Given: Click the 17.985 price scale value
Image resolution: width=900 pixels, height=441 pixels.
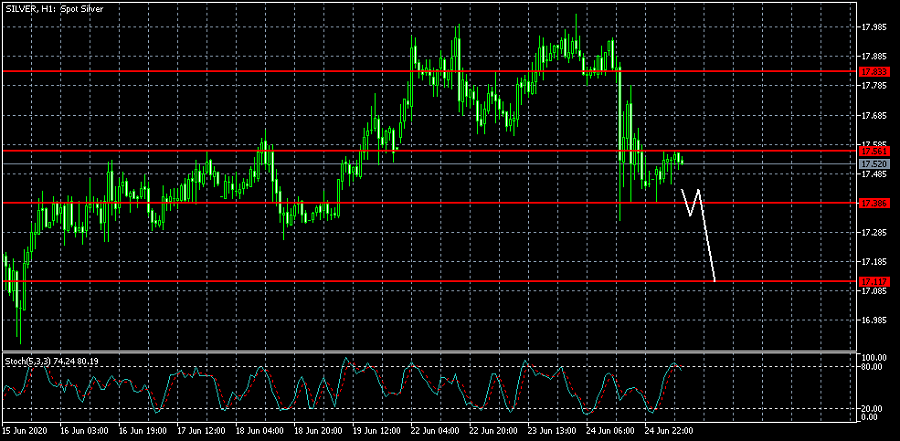Looking at the screenshot, I should 873,27.
